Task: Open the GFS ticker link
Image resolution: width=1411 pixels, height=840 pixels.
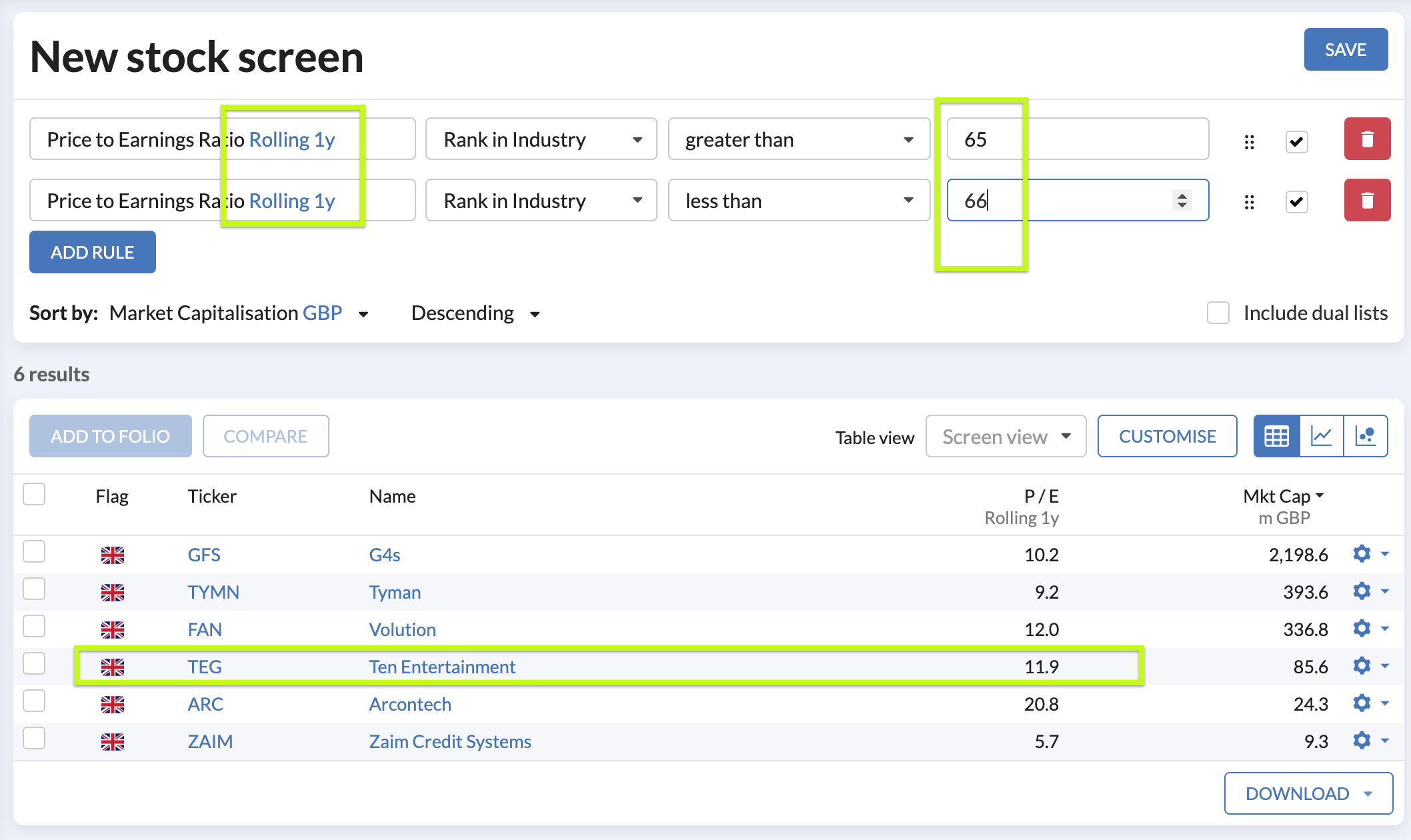Action: point(204,555)
